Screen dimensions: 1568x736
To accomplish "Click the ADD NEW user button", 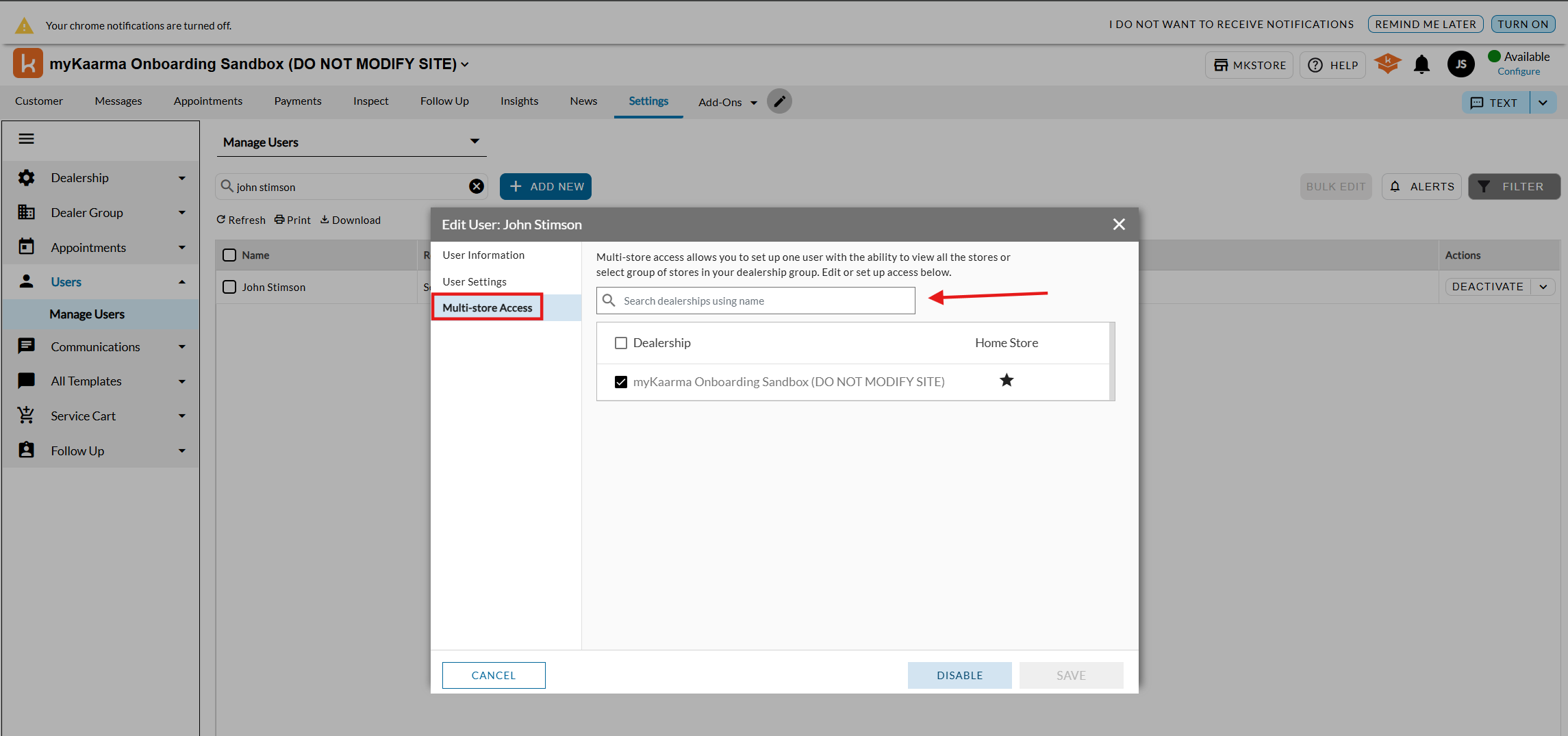I will click(546, 186).
